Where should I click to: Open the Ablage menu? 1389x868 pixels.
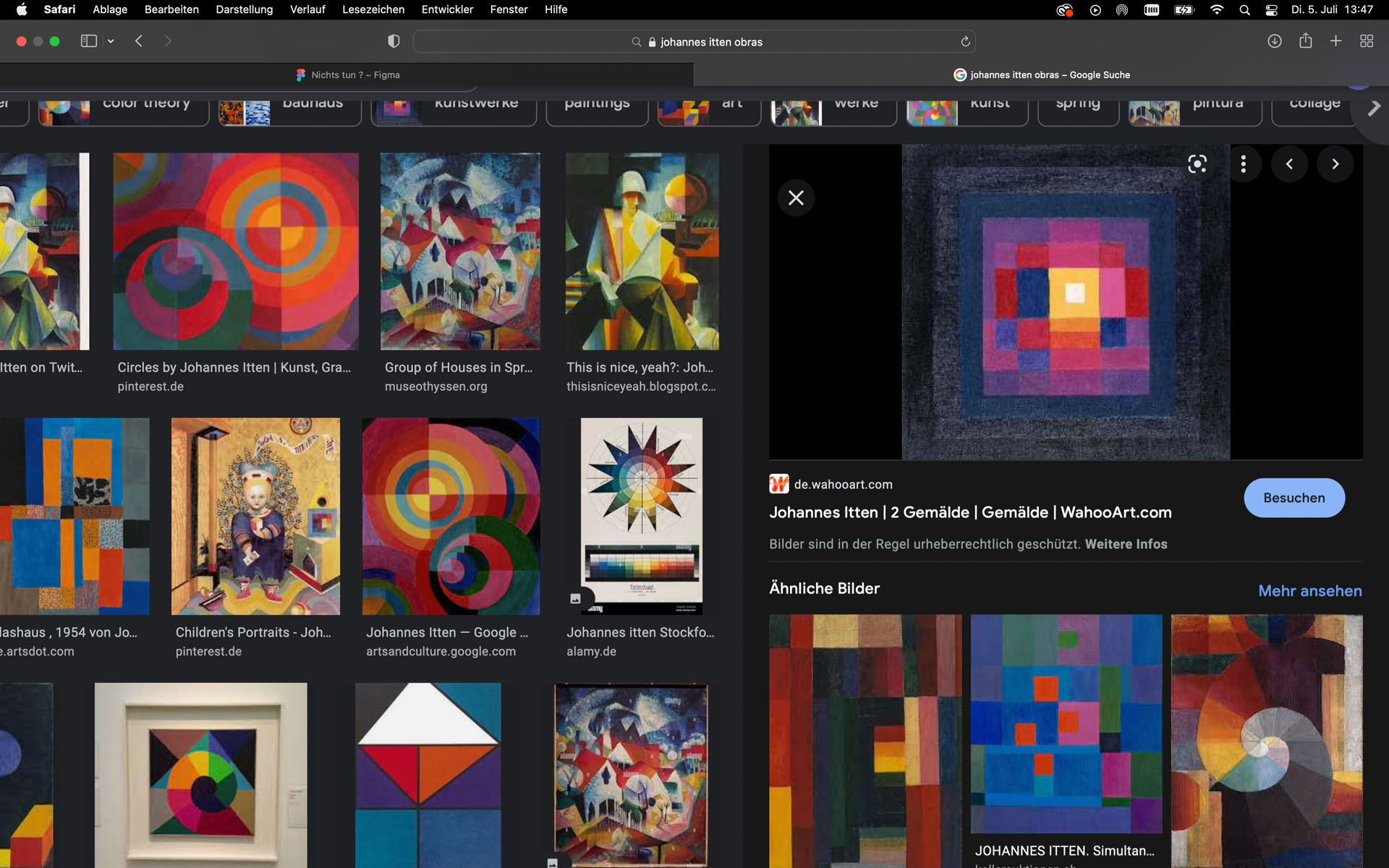pos(110,9)
